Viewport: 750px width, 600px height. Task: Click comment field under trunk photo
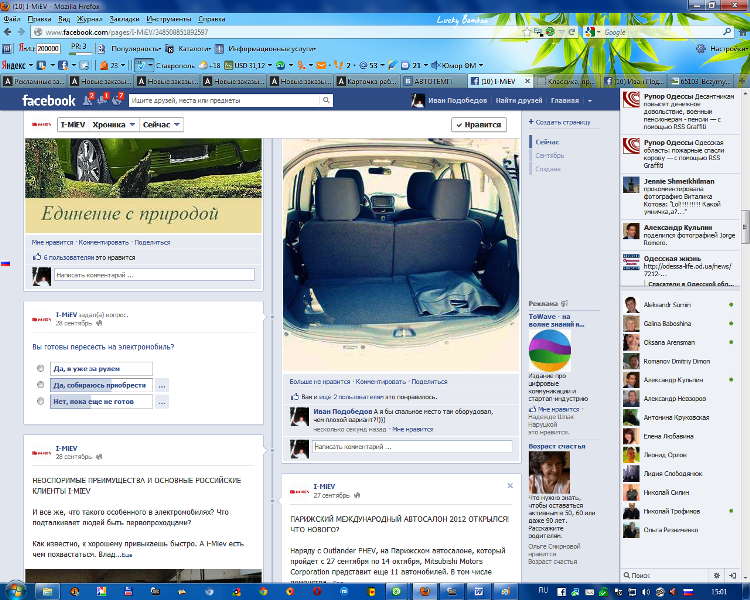[x=412, y=446]
